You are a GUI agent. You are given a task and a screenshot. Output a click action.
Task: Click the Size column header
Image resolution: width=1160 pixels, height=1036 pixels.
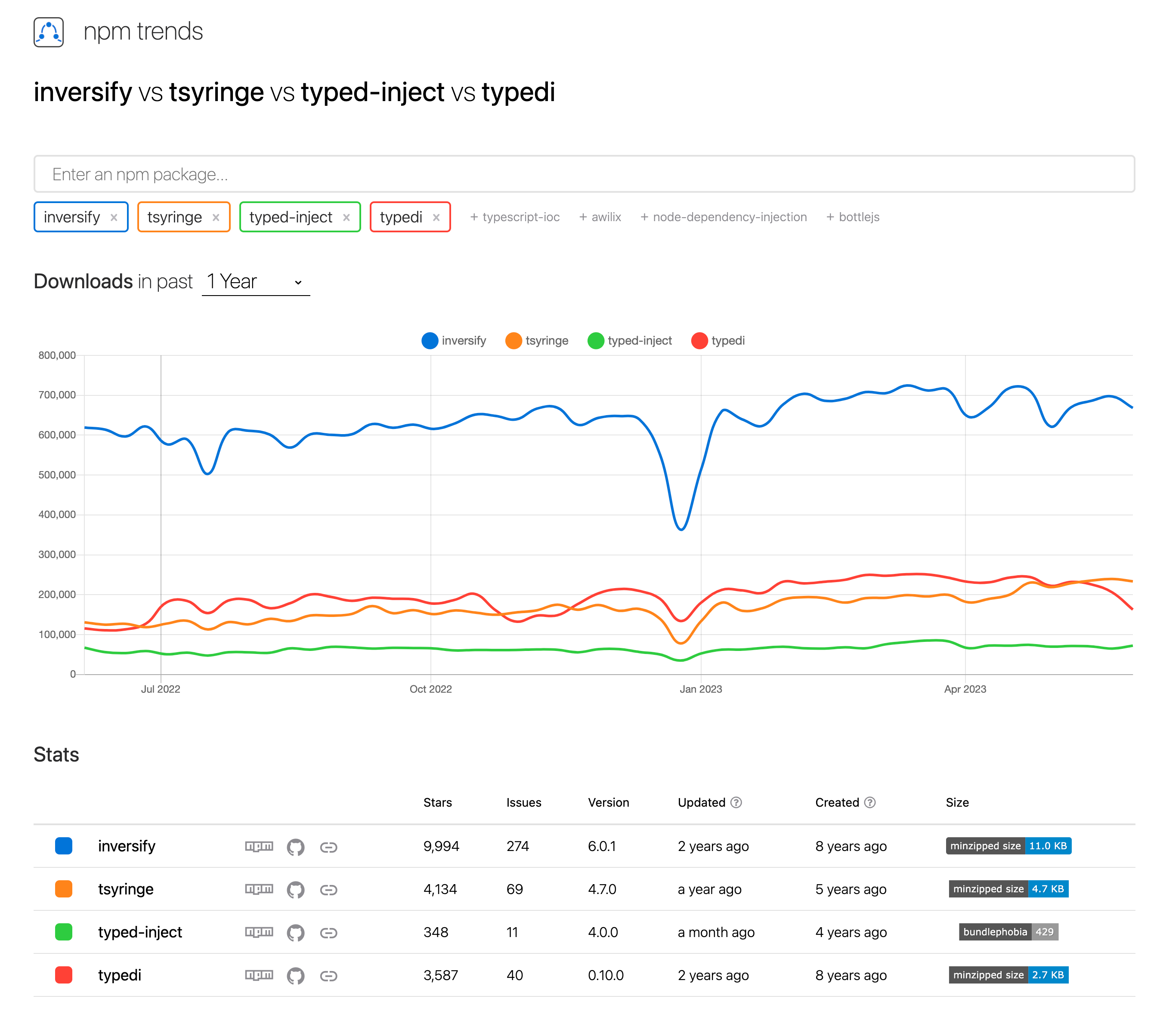click(957, 803)
